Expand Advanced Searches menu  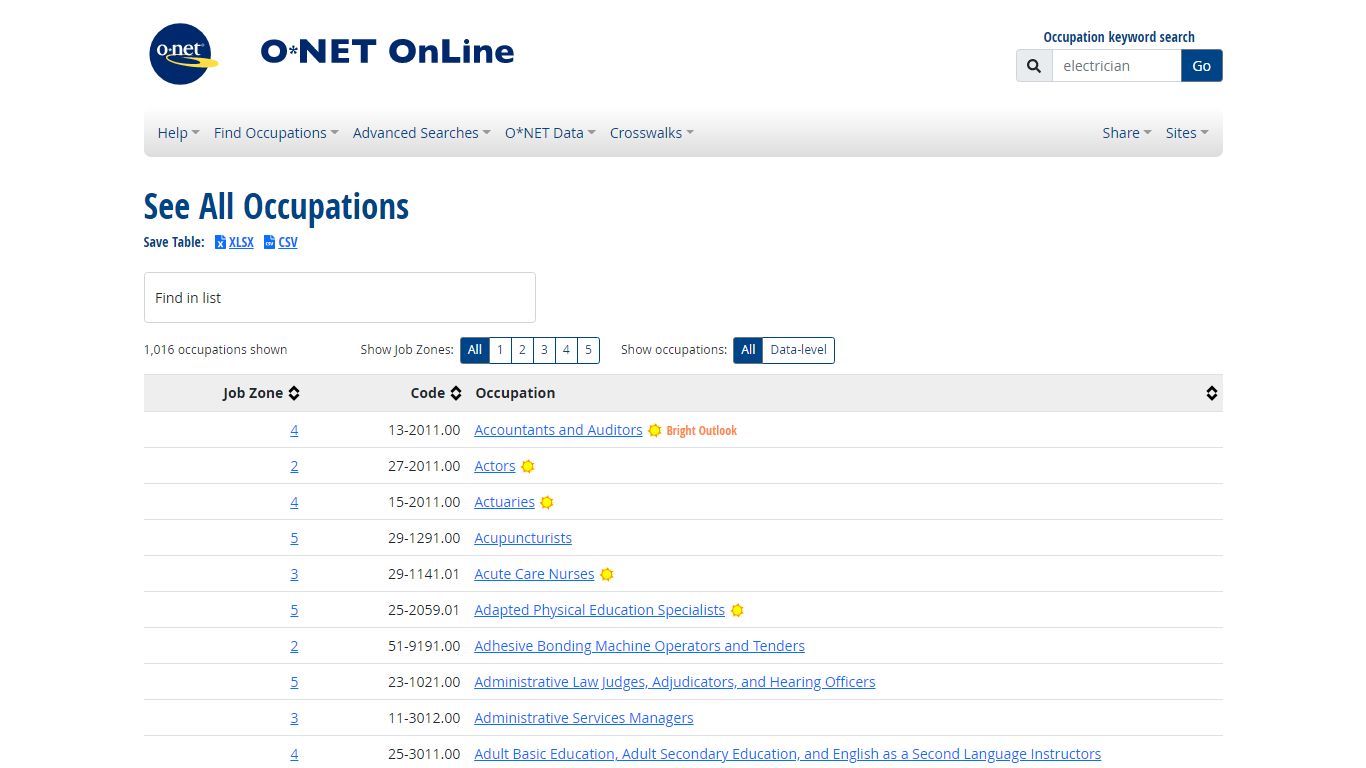(x=421, y=133)
